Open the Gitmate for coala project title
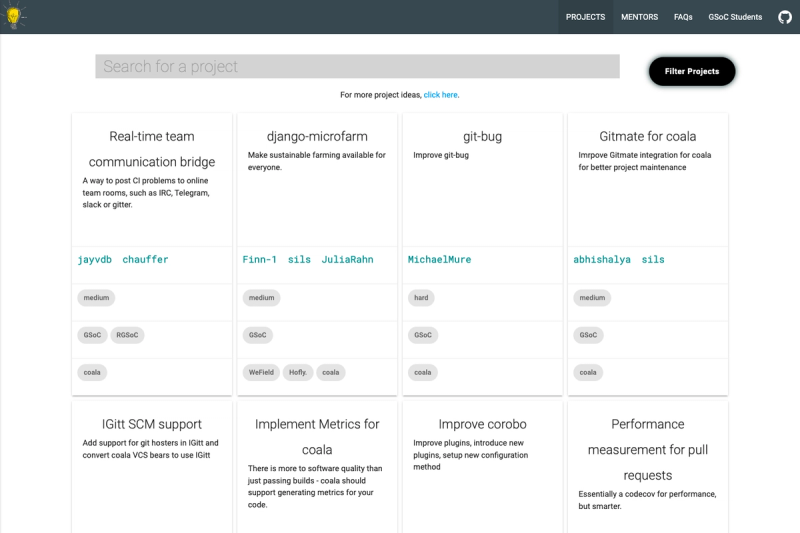The width and height of the screenshot is (800, 533). pos(647,136)
